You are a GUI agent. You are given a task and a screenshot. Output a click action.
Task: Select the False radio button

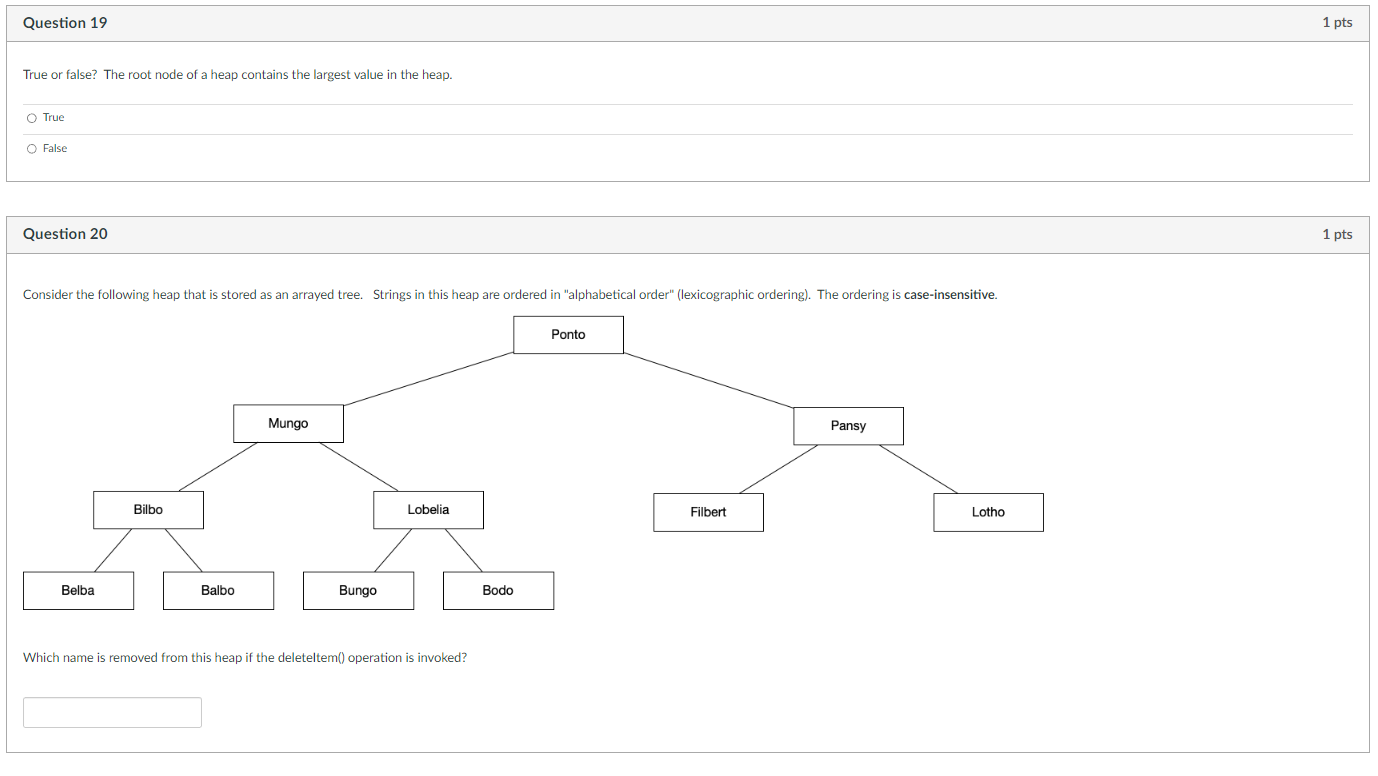(x=31, y=148)
